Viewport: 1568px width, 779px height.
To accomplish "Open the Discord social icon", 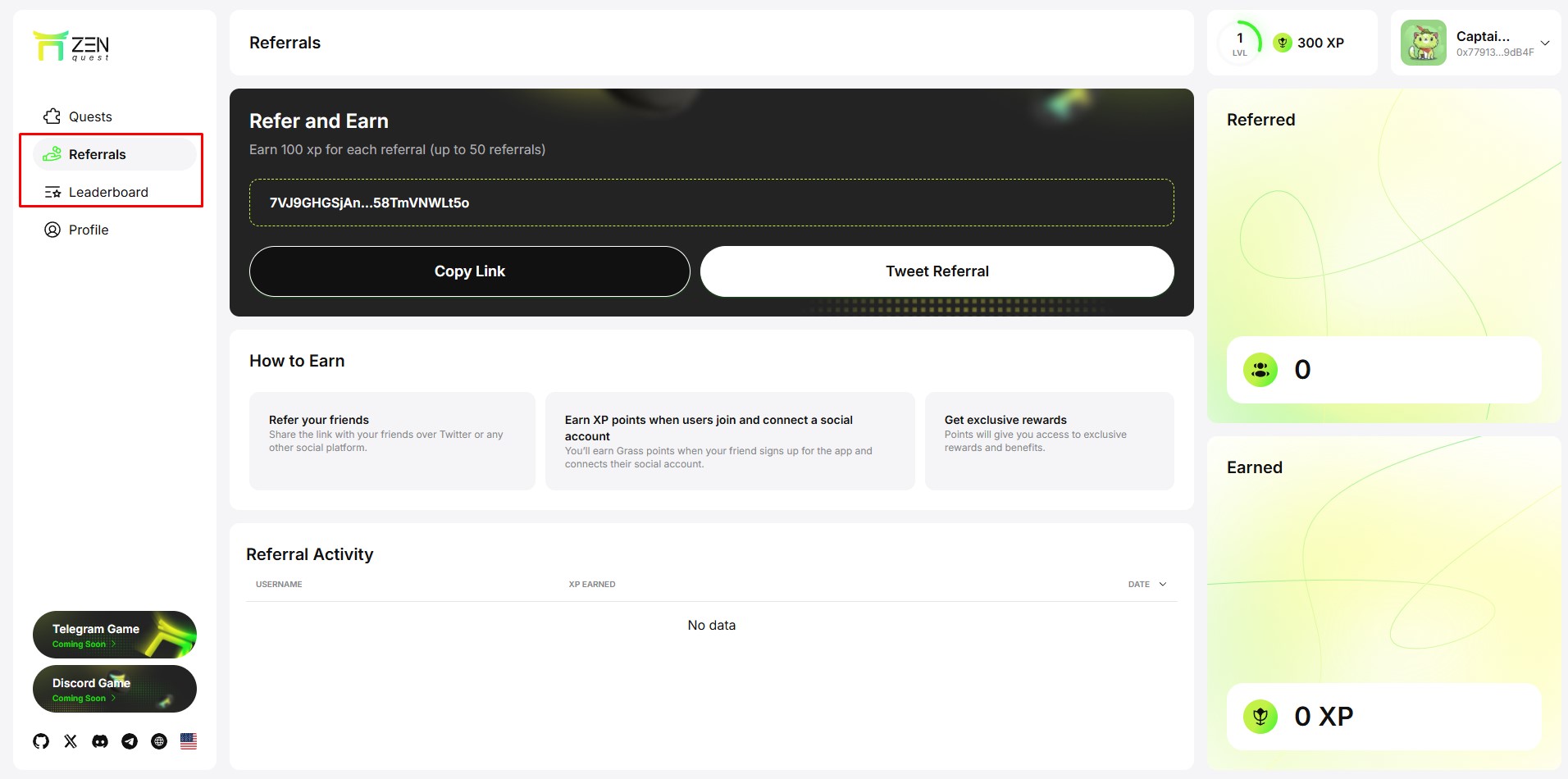I will click(100, 741).
